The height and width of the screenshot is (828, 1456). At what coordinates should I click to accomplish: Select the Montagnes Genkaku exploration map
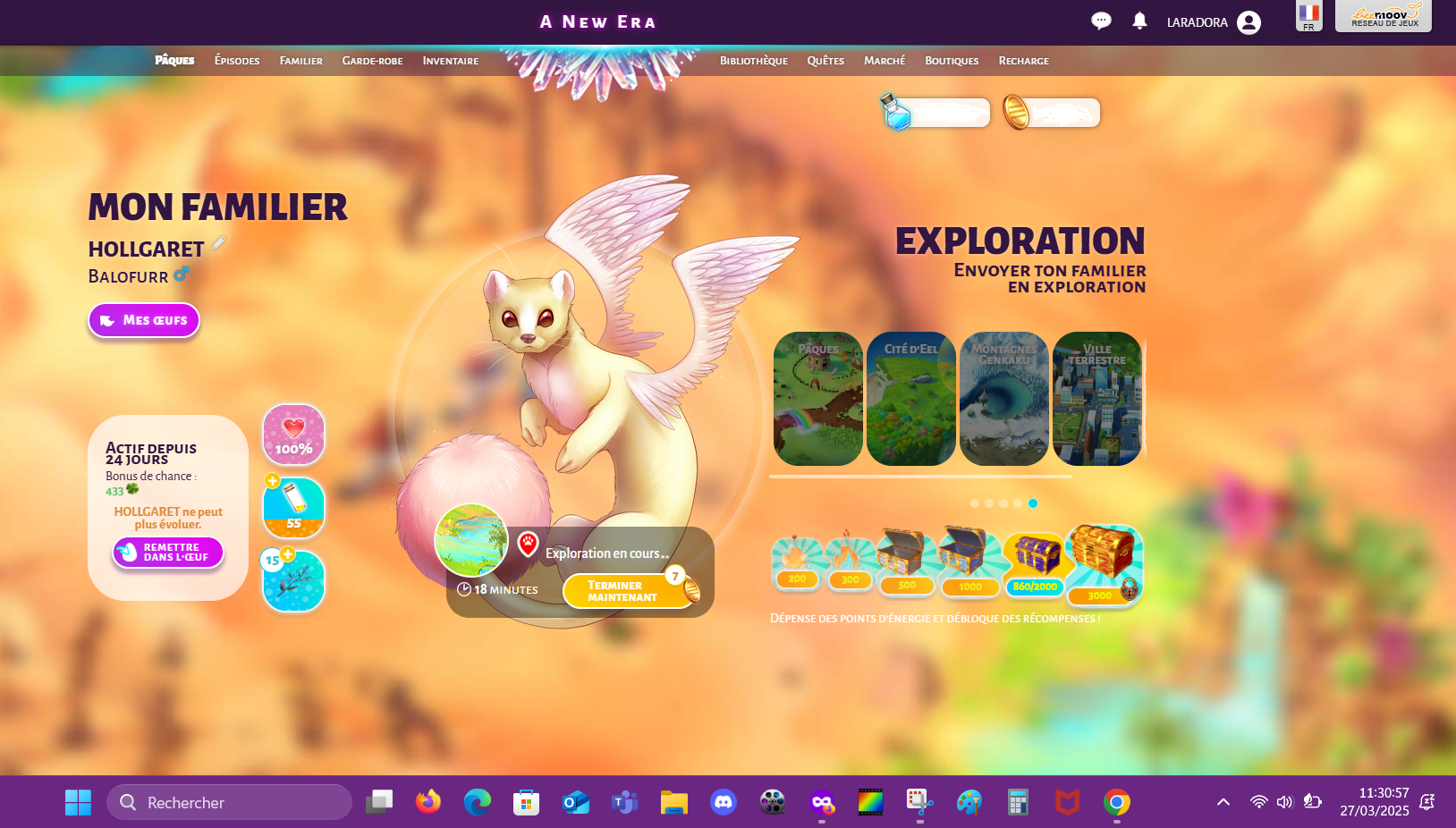[x=1004, y=399]
